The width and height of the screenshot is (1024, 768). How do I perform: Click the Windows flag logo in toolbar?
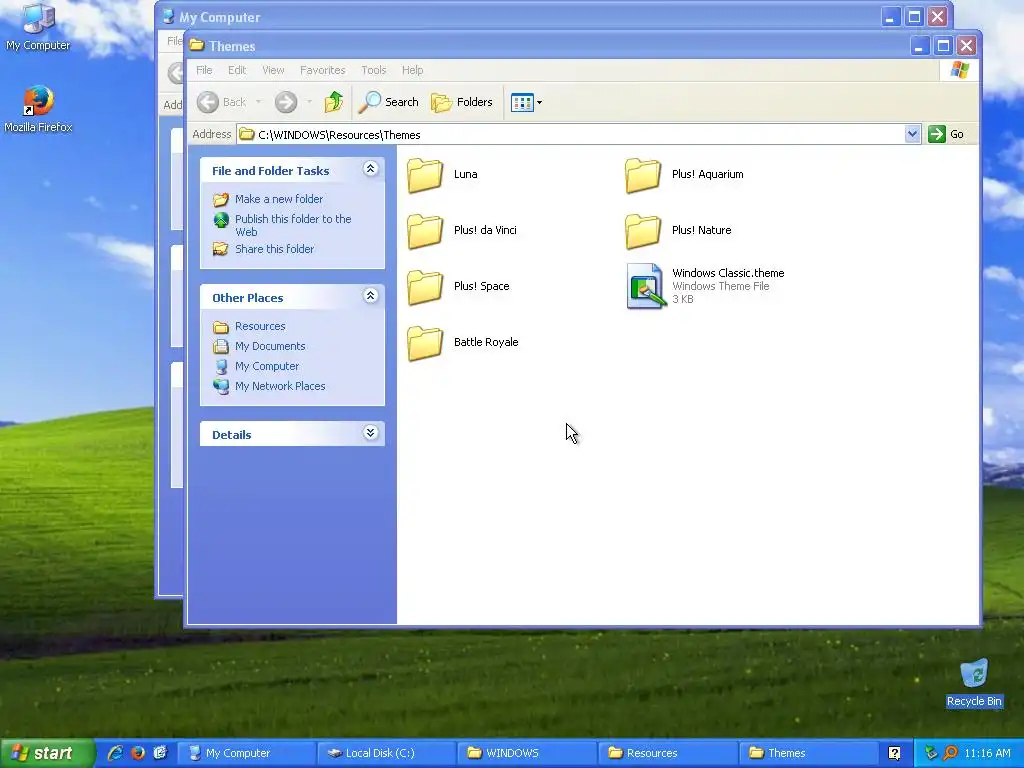[x=959, y=70]
